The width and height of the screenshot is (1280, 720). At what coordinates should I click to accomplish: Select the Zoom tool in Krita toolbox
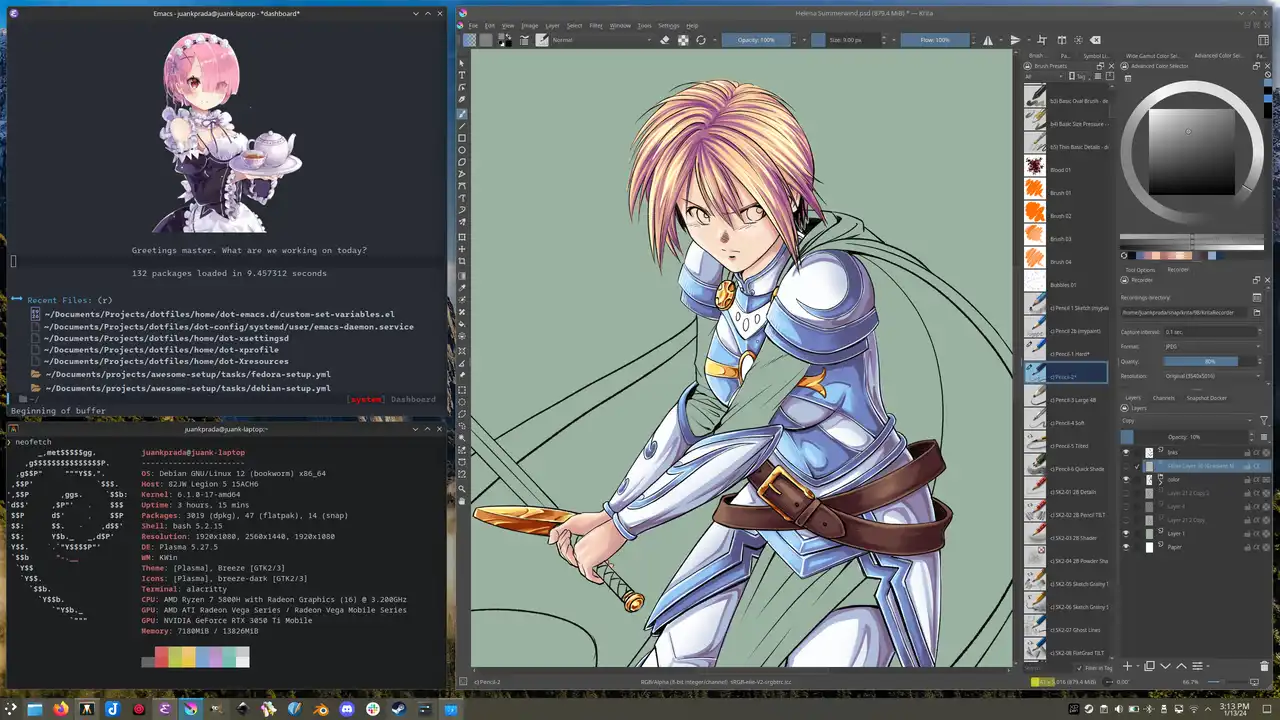(x=462, y=488)
